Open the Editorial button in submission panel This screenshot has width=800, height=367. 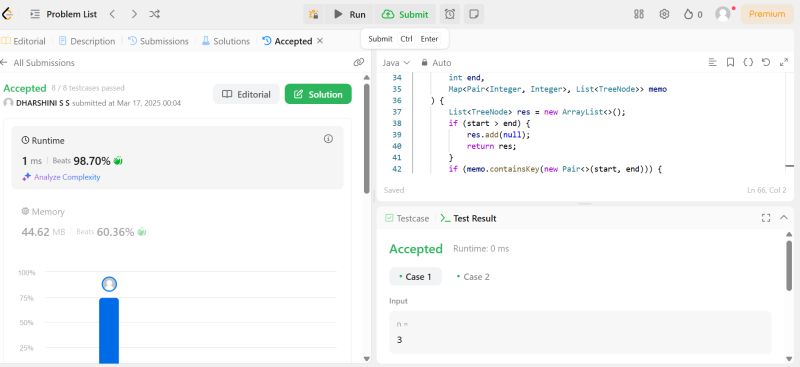246,94
